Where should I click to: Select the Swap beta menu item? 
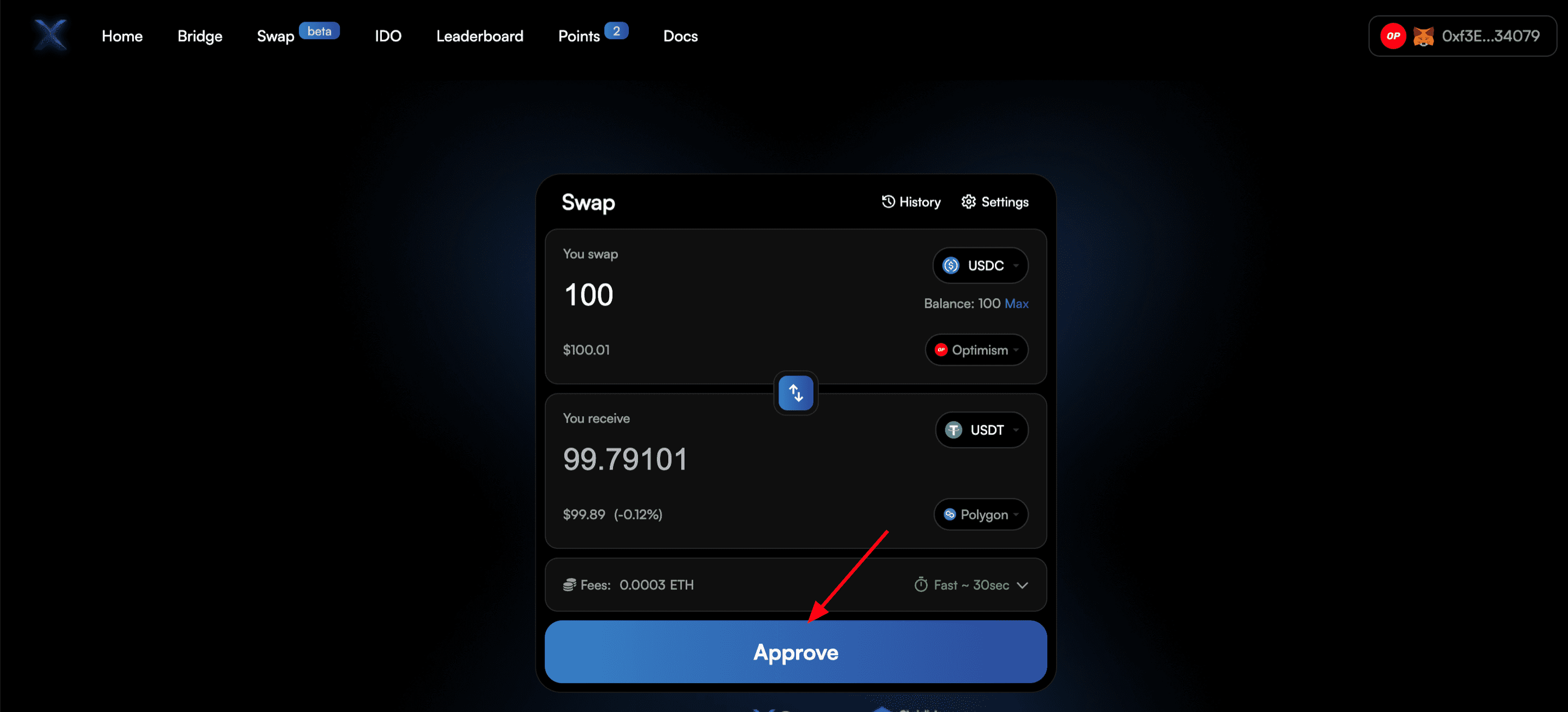pyautogui.click(x=298, y=35)
